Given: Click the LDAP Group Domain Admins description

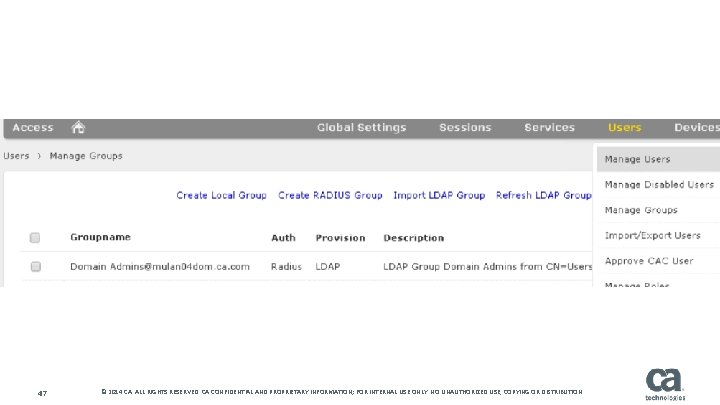Looking at the screenshot, I should (488, 267).
